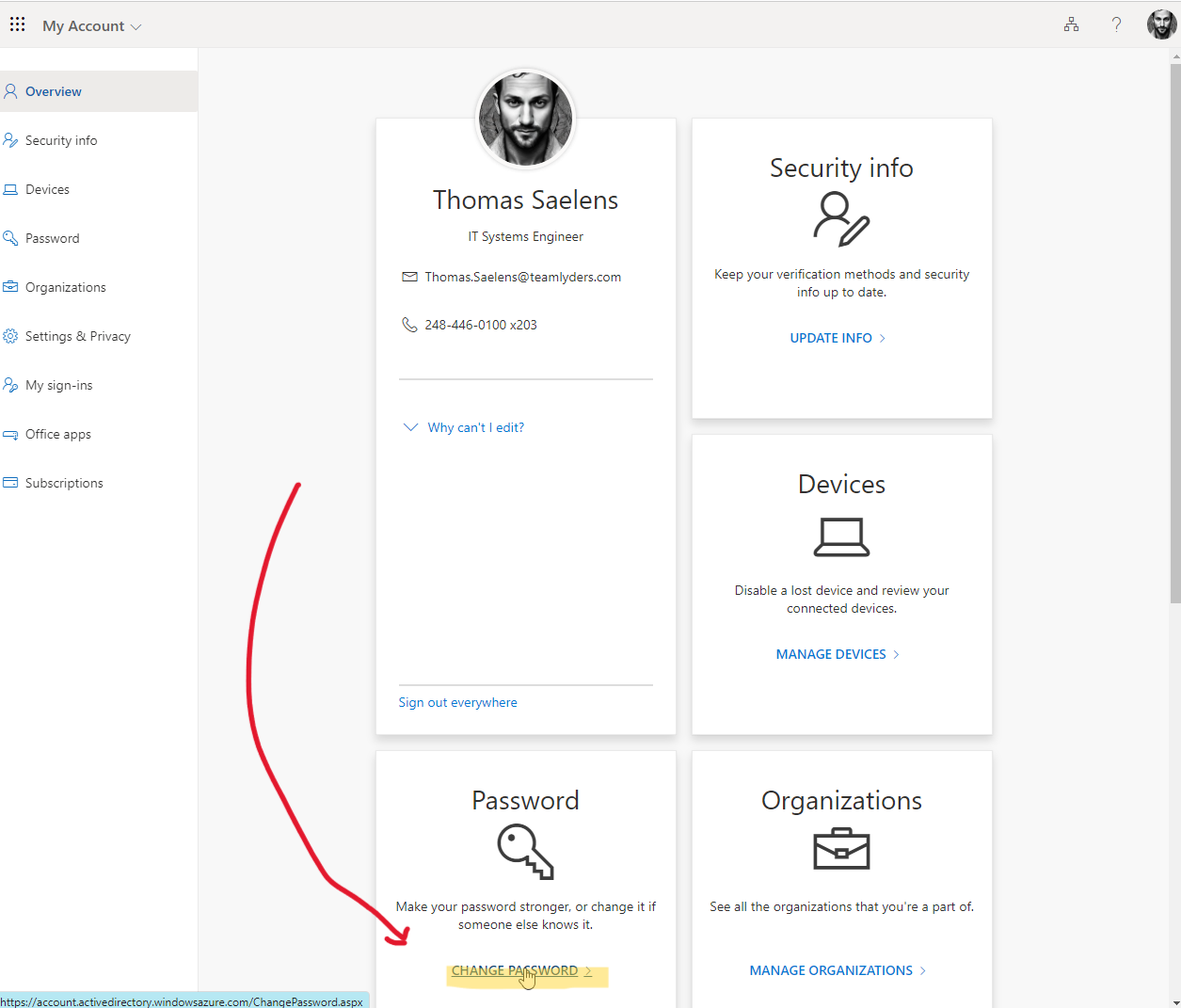Click the laptop icon in Devices card
The height and width of the screenshot is (1008, 1181).
click(x=841, y=536)
